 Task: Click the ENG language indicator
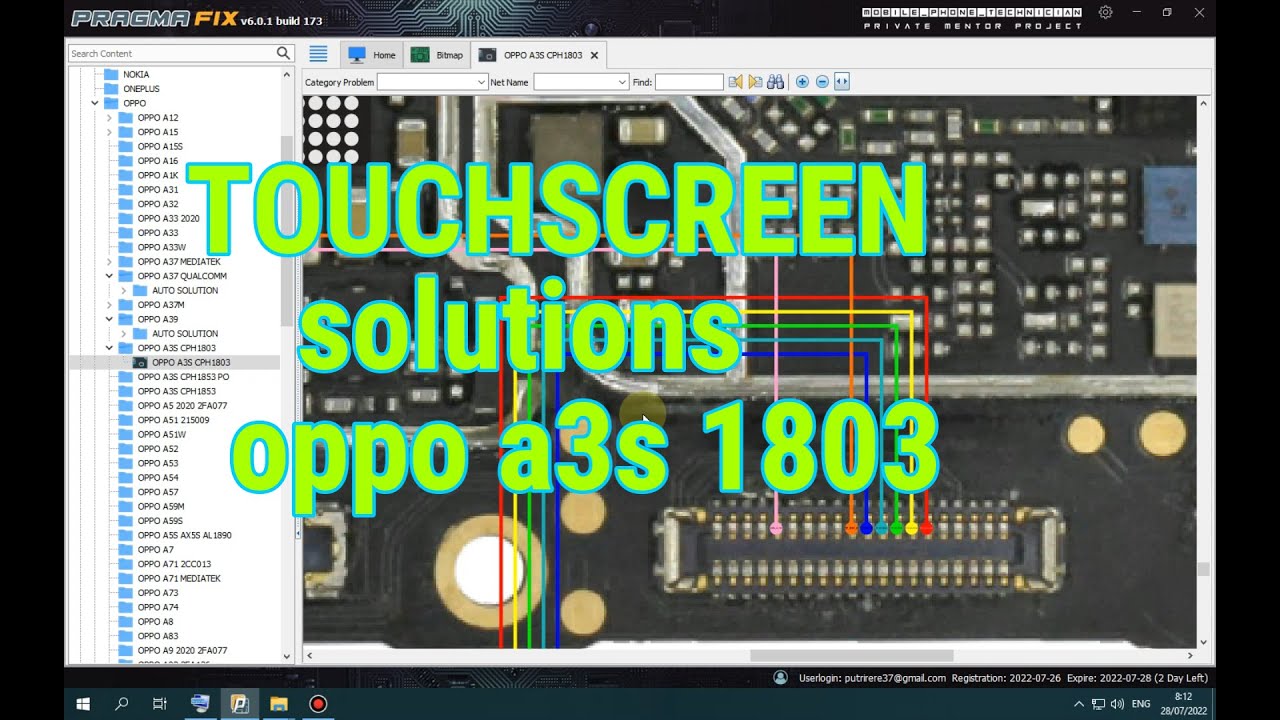1141,704
